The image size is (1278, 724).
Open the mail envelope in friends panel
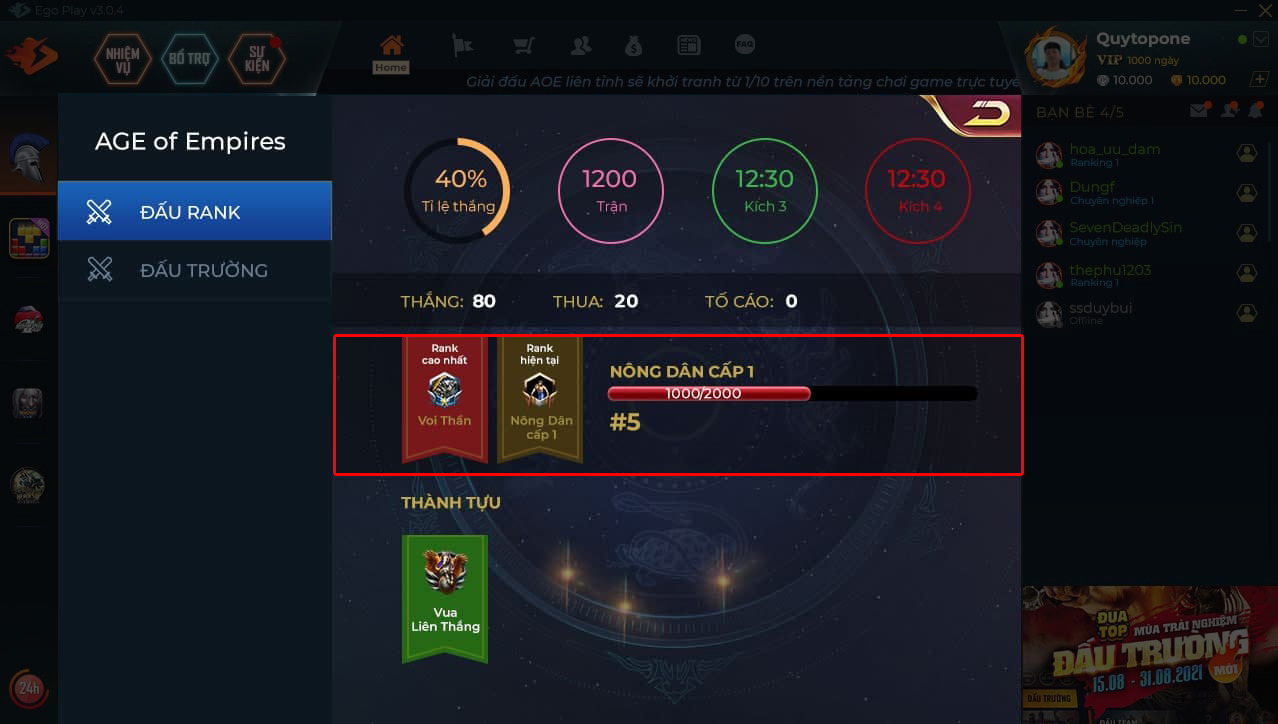coord(1199,111)
